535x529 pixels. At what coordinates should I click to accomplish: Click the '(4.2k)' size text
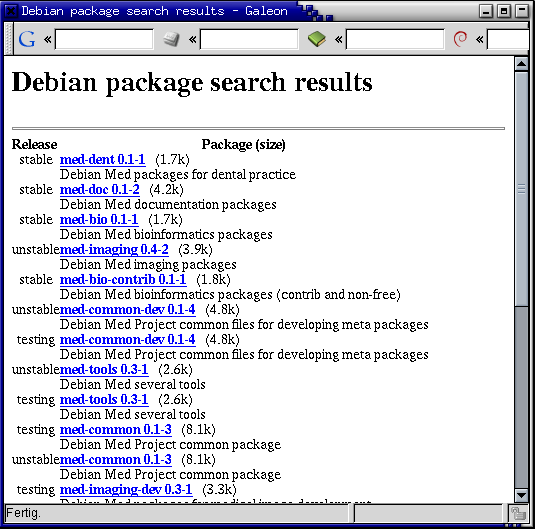(167, 189)
